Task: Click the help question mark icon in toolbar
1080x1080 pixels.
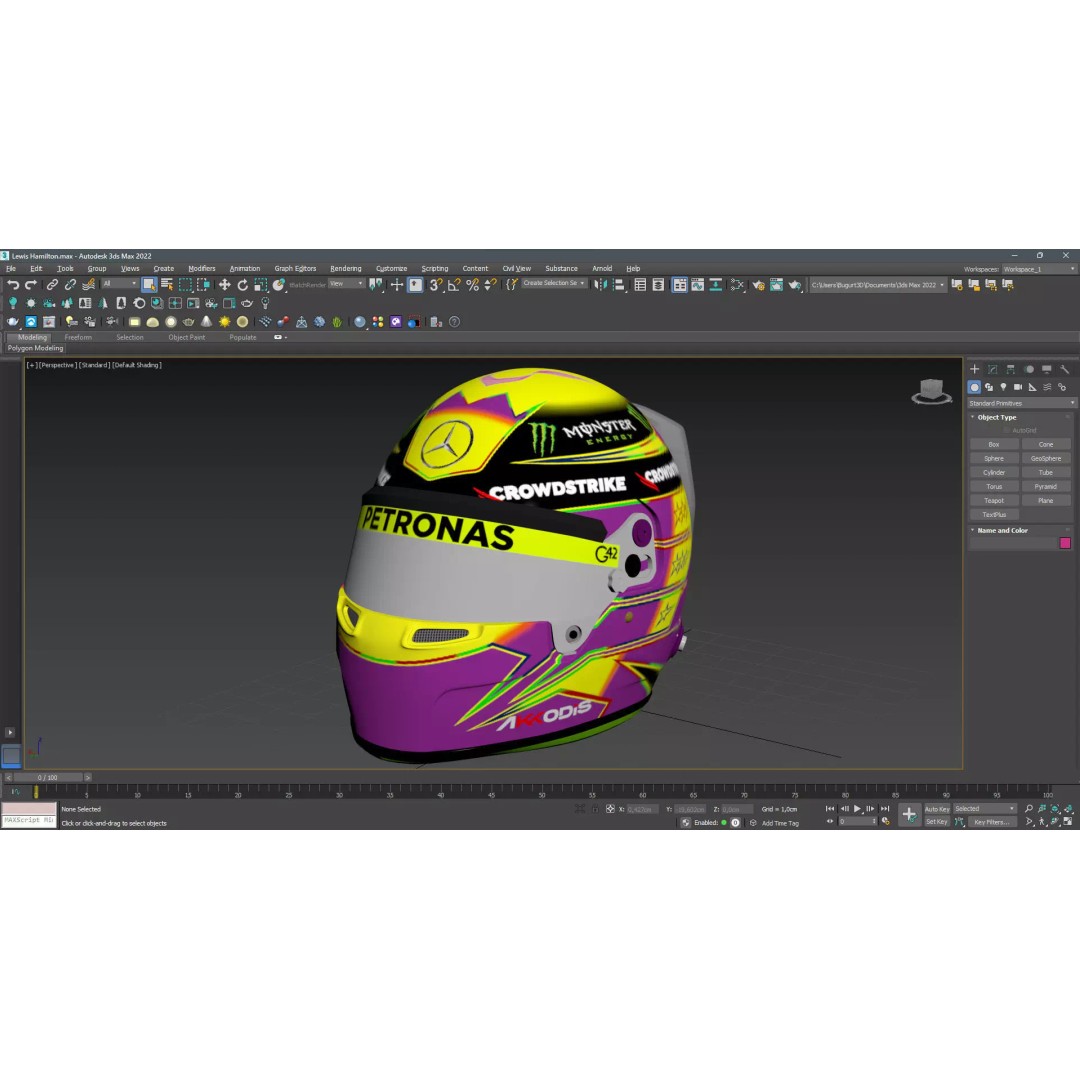Action: [455, 322]
